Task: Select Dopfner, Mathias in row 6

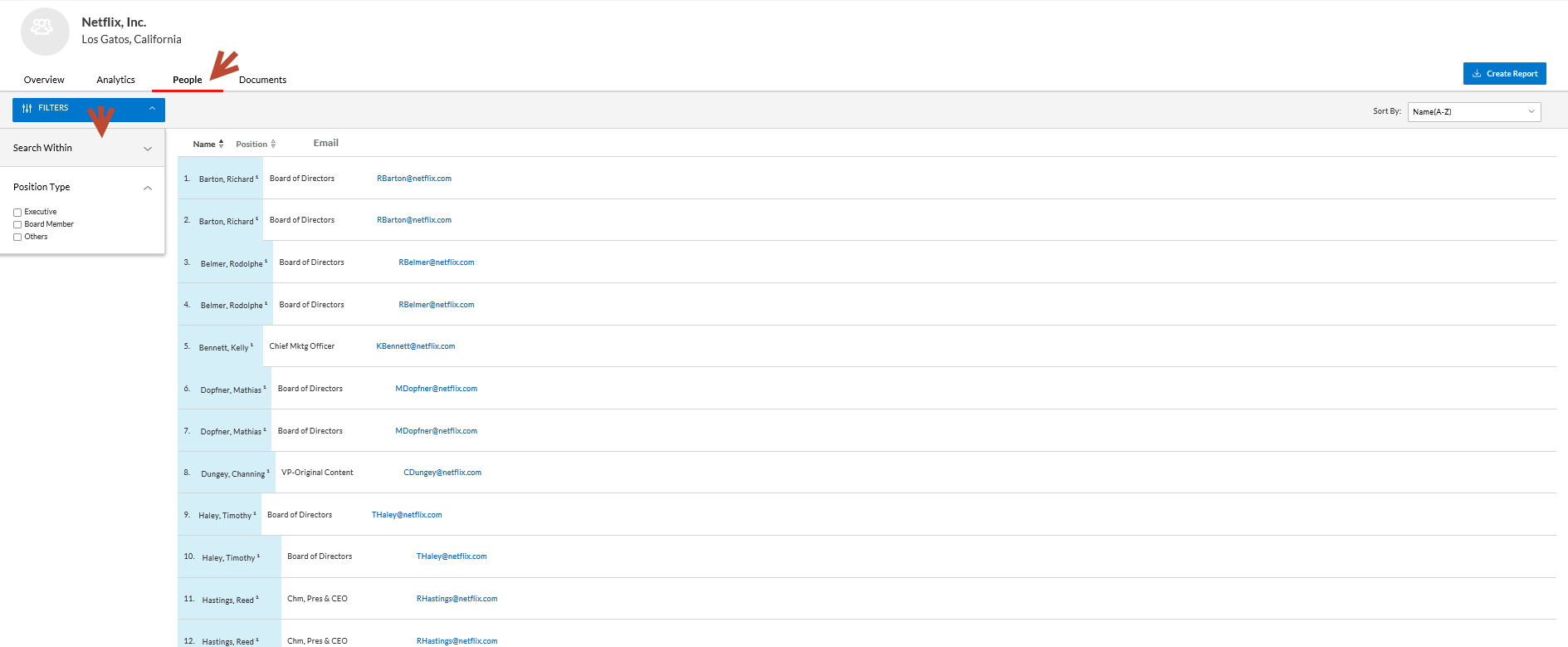Action: coord(231,390)
